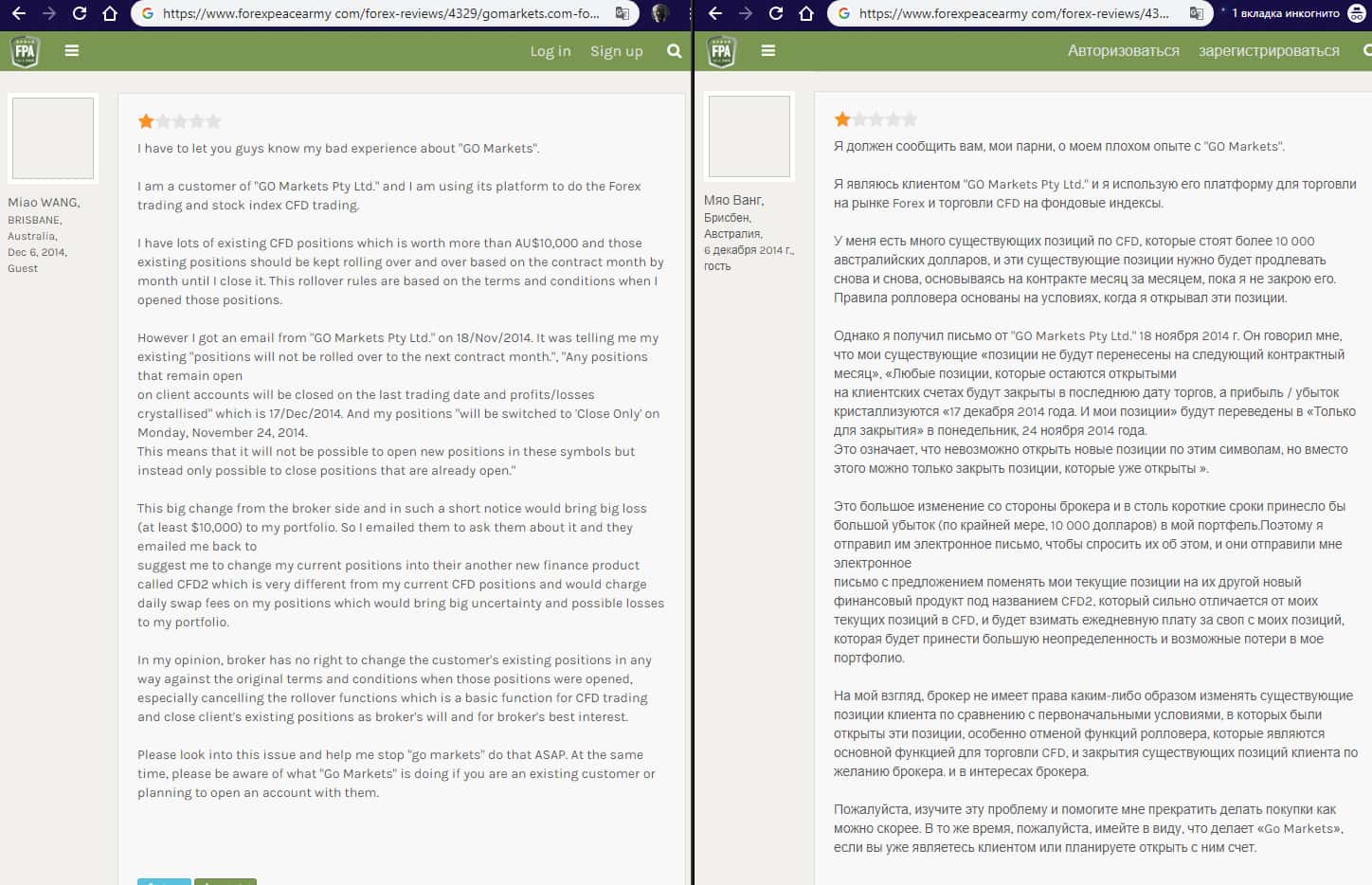The height and width of the screenshot is (885, 1372).
Task: Open the profile avatar in left browser toolbar
Action: [660, 13]
